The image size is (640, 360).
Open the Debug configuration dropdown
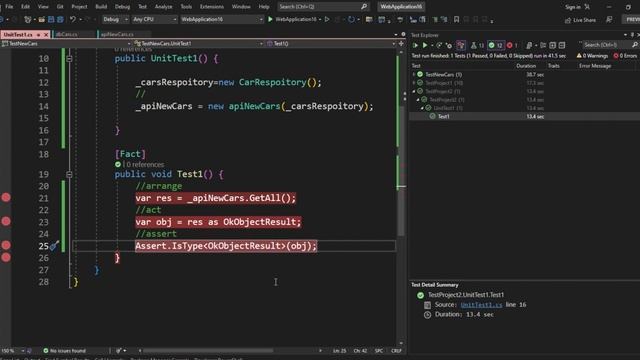[x=115, y=19]
